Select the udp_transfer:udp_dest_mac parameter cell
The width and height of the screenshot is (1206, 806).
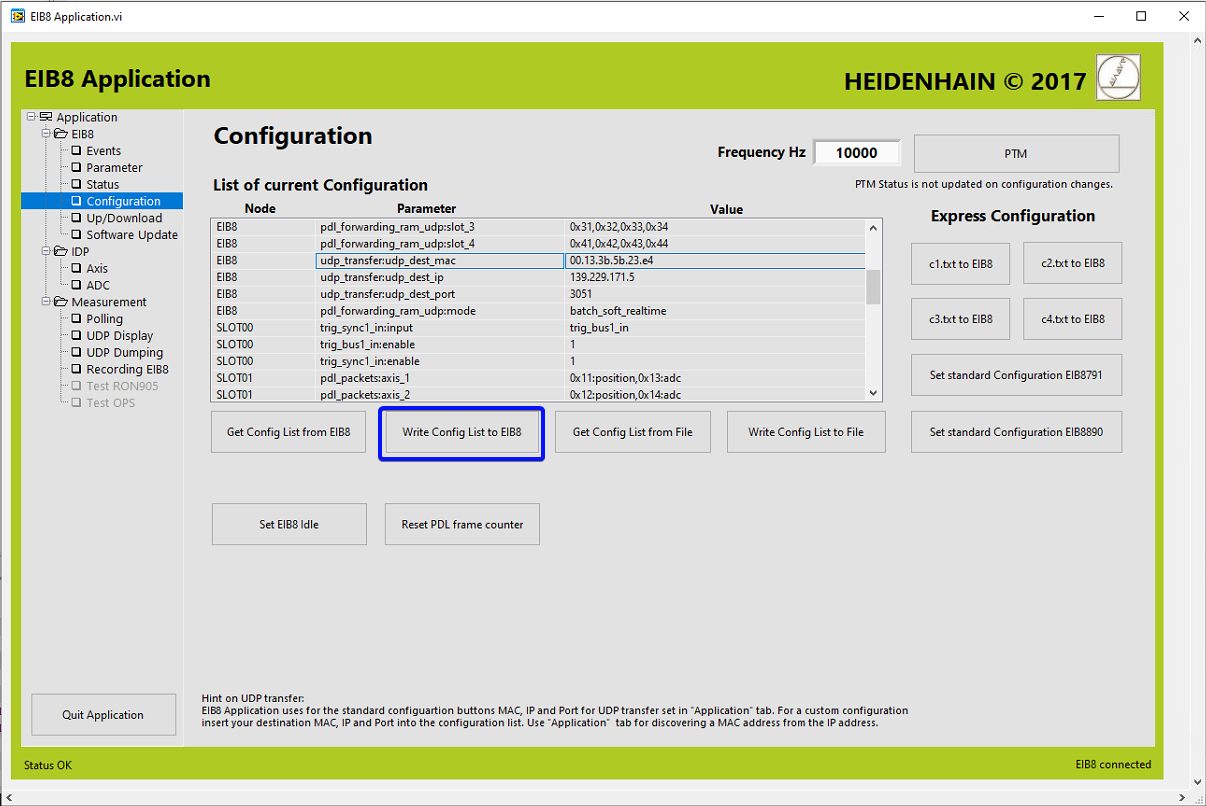(x=440, y=260)
